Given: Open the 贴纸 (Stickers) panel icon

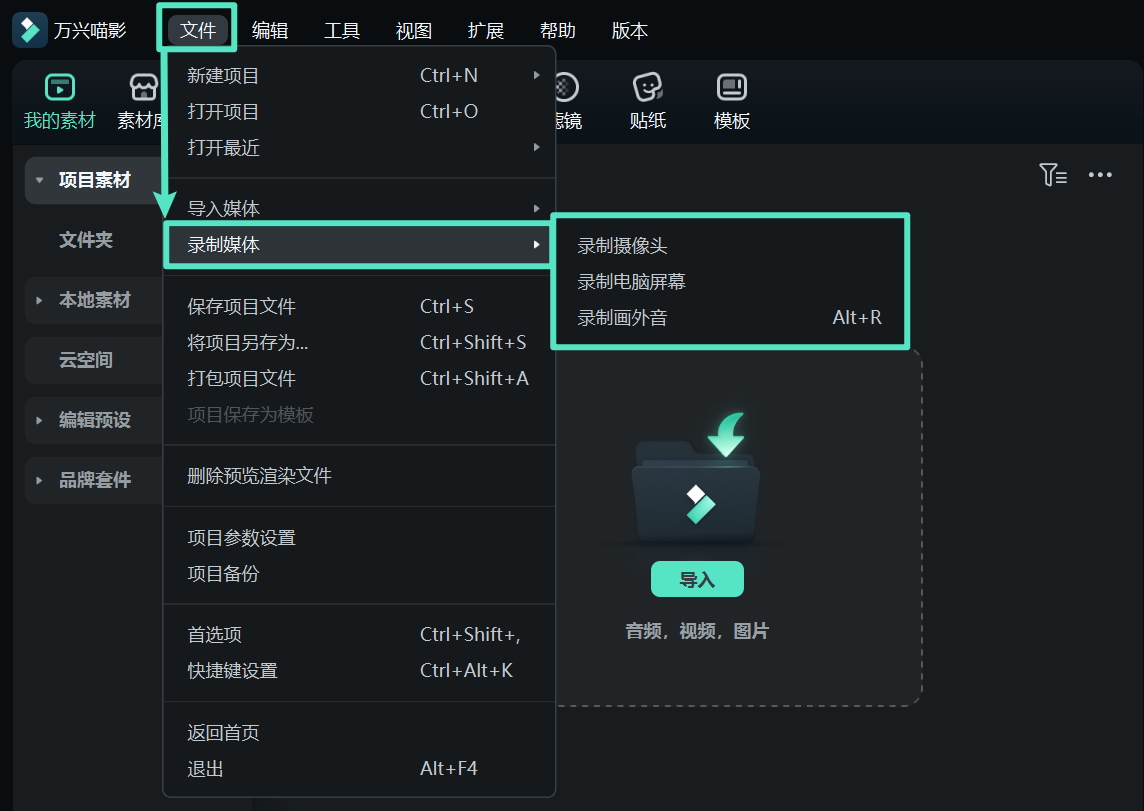Looking at the screenshot, I should tap(646, 88).
